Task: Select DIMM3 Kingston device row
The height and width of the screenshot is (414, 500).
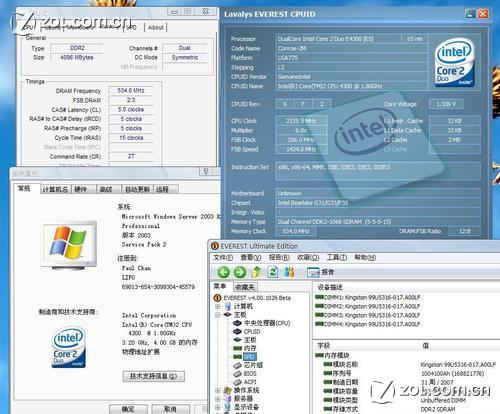Action: coord(368,315)
